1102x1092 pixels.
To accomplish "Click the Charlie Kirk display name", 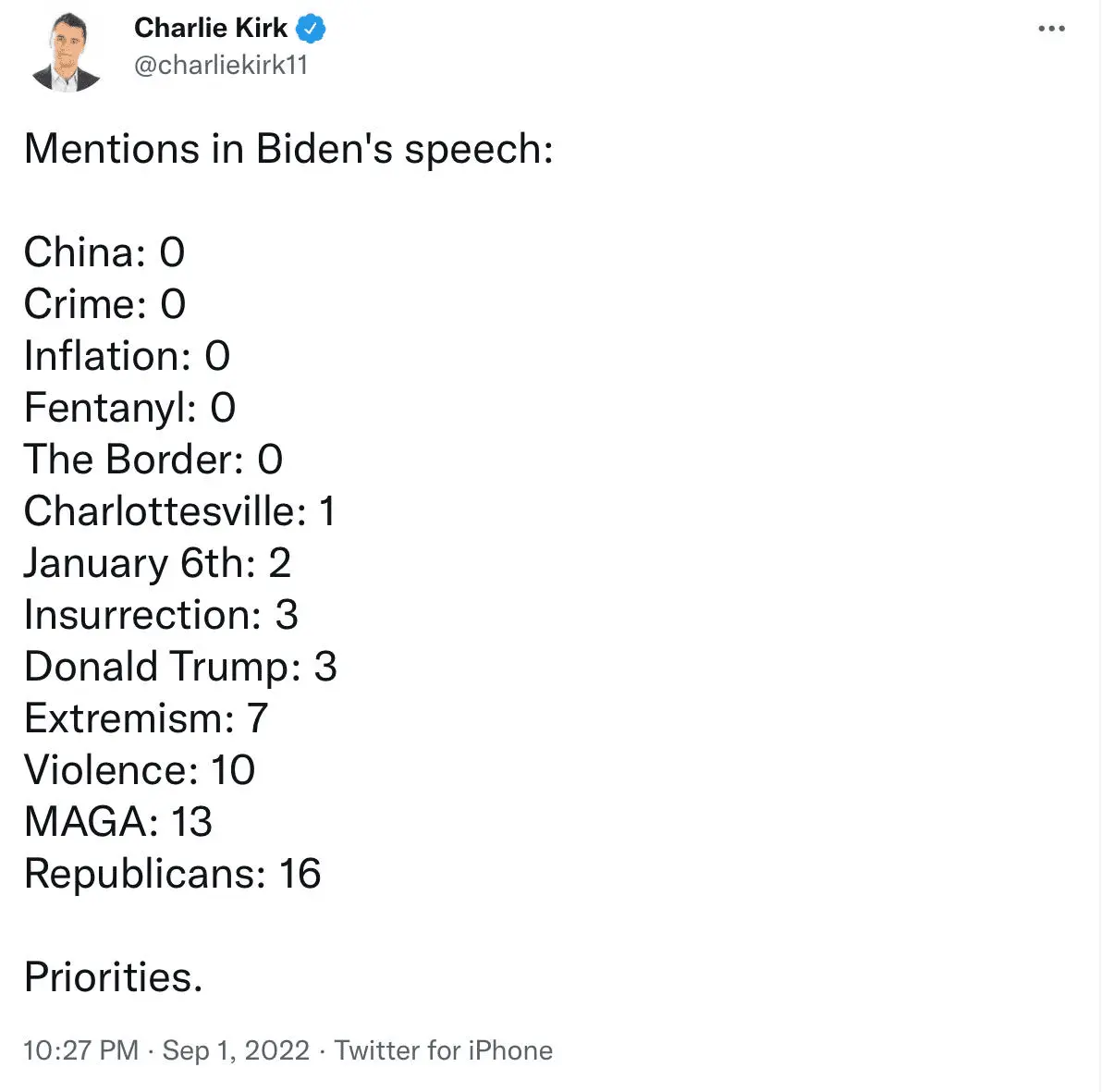I will tap(211, 29).
